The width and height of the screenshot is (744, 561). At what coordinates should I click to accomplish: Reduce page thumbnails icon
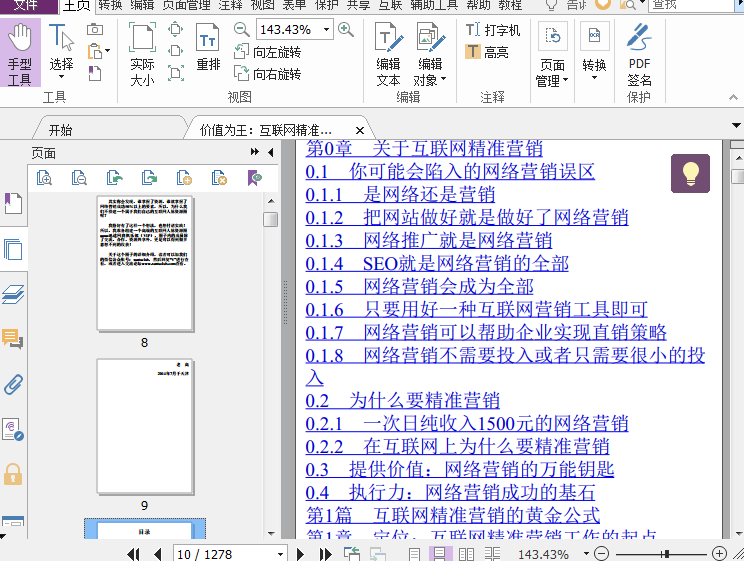point(79,178)
